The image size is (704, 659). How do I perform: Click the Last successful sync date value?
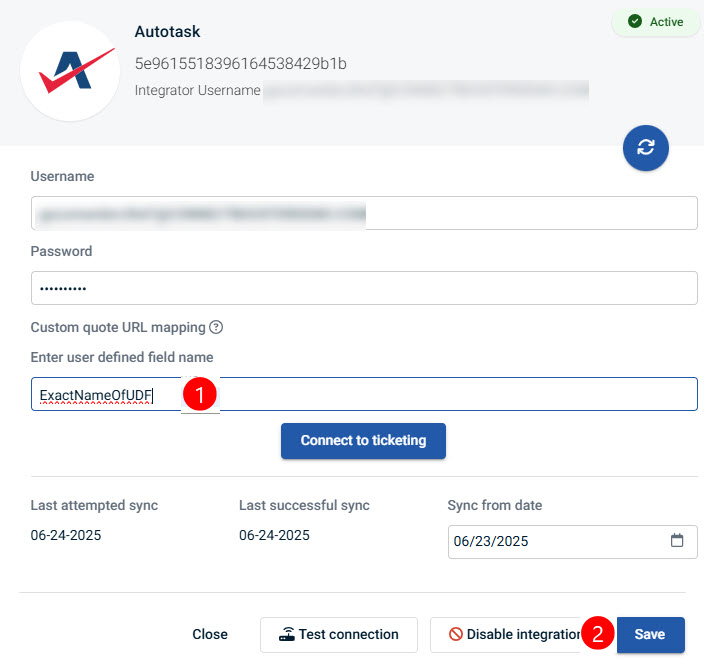point(274,535)
